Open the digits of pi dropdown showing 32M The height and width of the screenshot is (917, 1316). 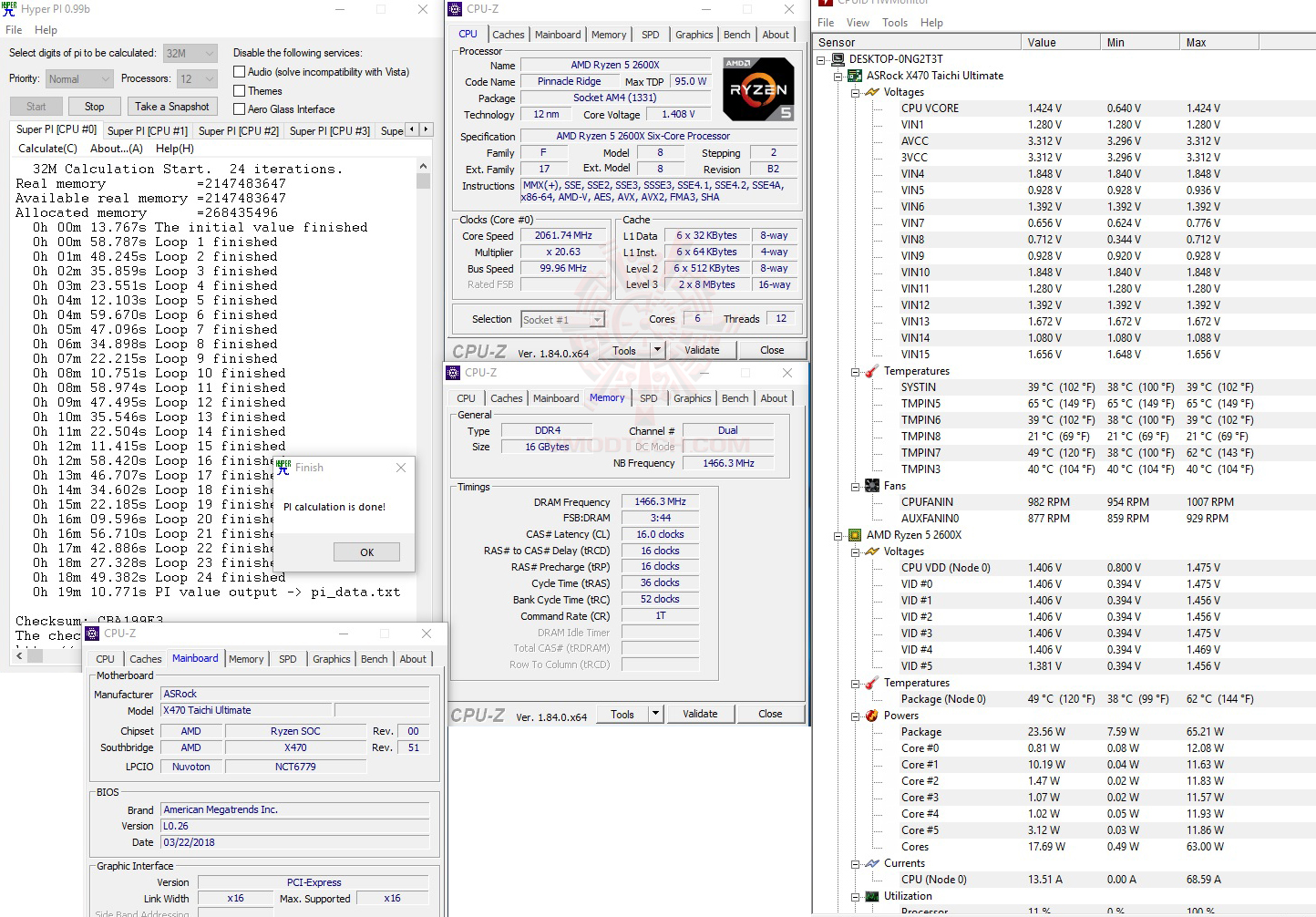[x=190, y=54]
